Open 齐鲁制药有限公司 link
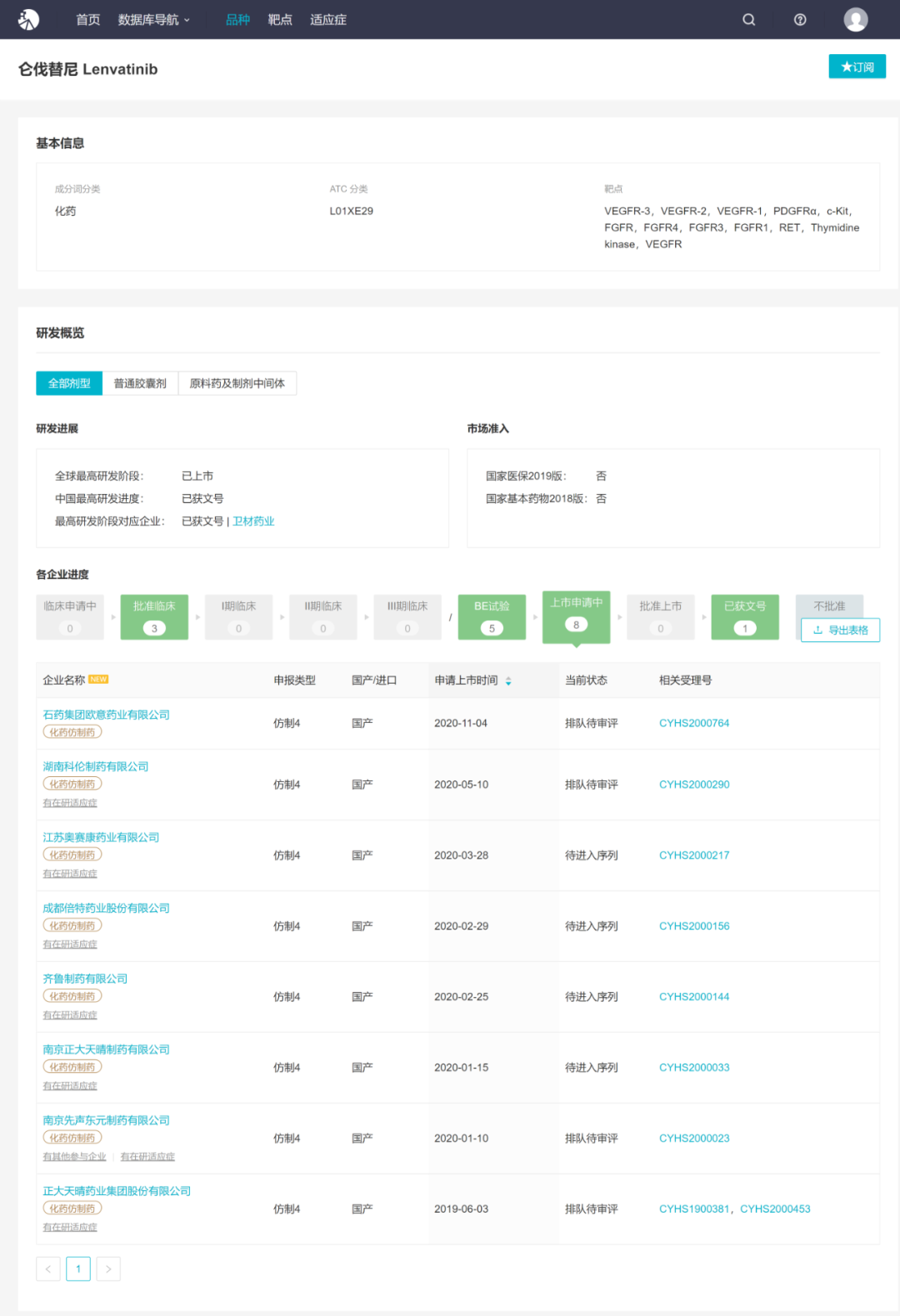 click(85, 979)
